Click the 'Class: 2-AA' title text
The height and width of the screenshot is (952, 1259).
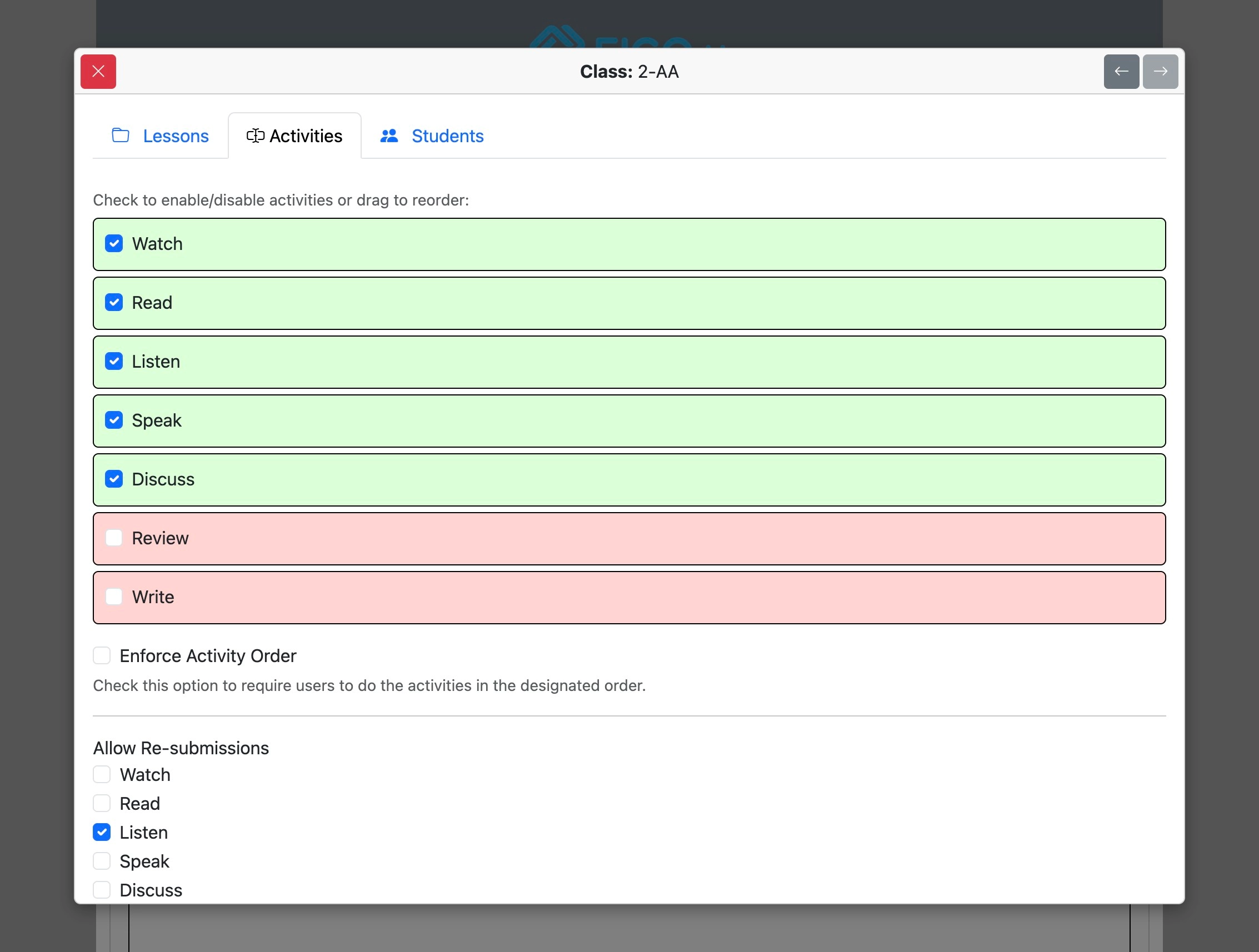(629, 72)
